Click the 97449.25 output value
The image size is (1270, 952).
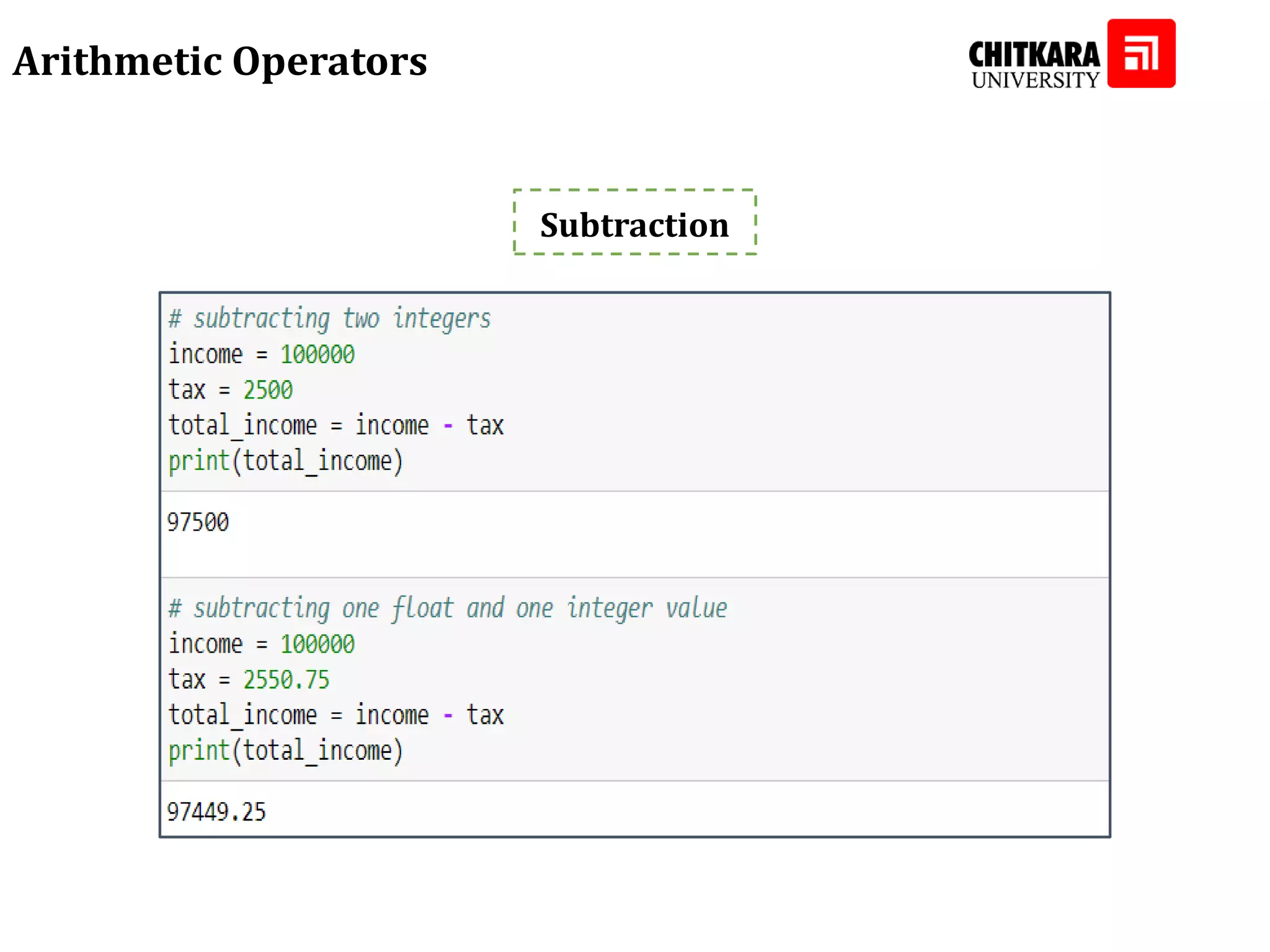coord(216,812)
